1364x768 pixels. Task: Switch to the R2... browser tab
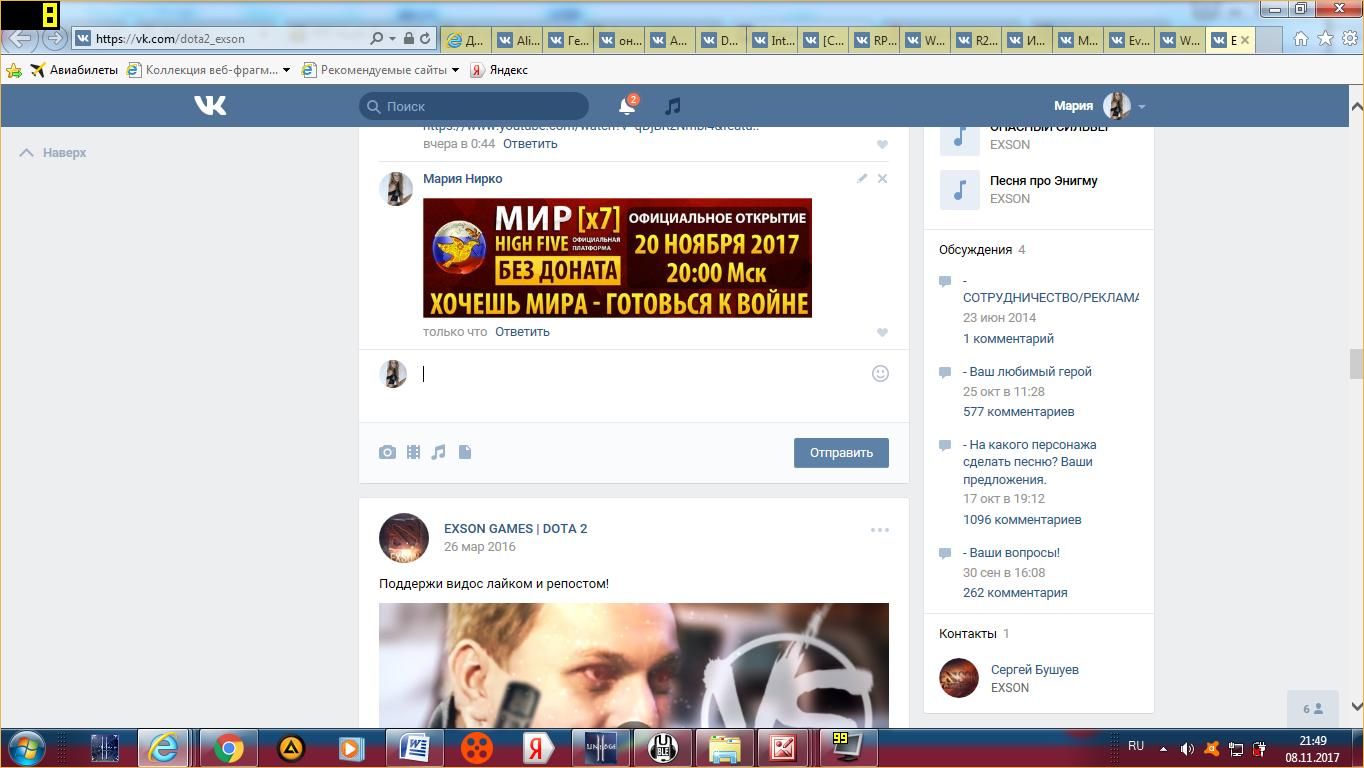tap(978, 40)
